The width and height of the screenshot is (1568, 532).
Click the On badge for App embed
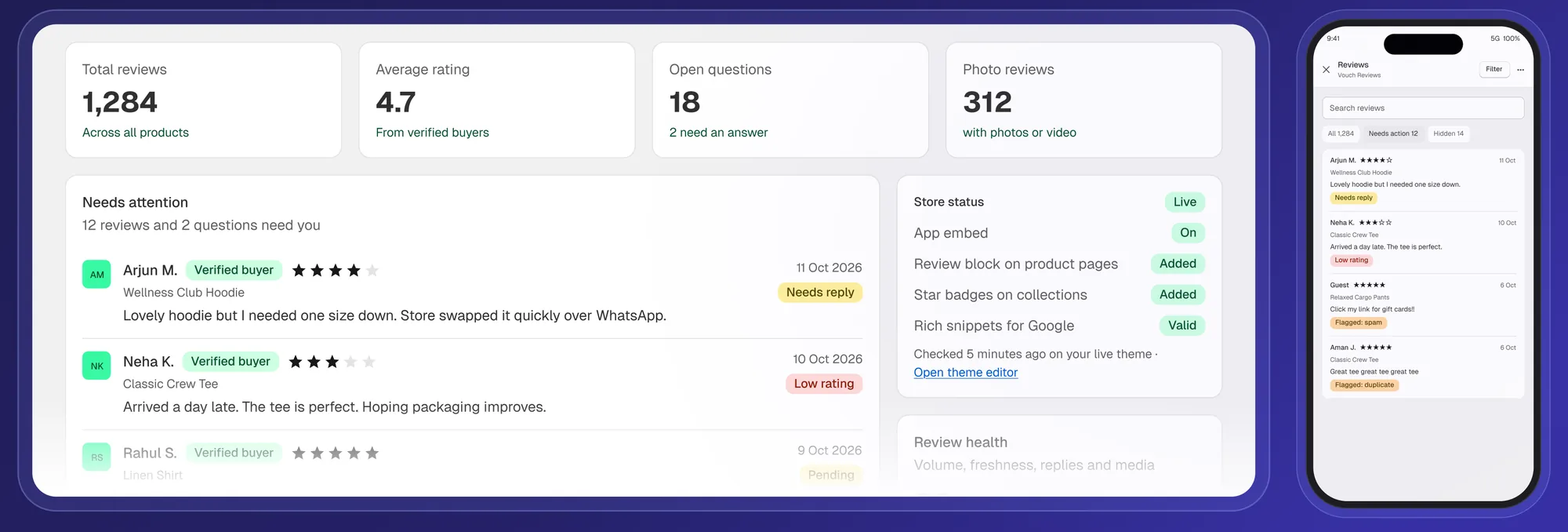pos(1188,232)
